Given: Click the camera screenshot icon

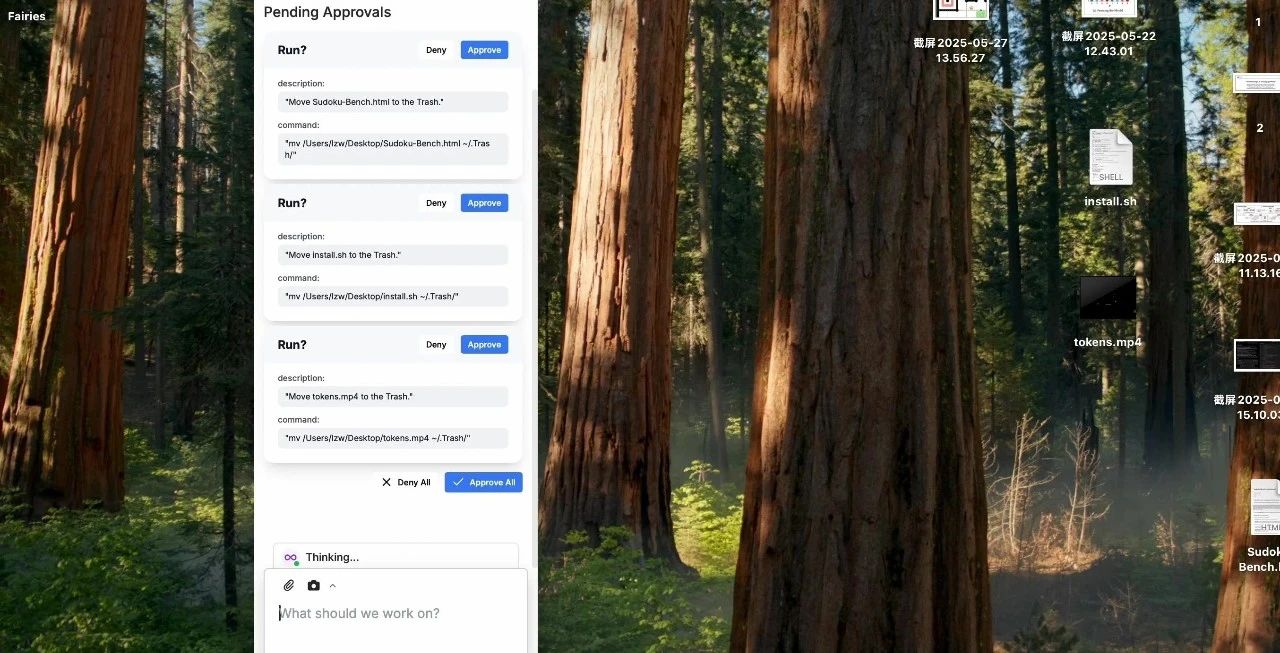Looking at the screenshot, I should [x=314, y=585].
